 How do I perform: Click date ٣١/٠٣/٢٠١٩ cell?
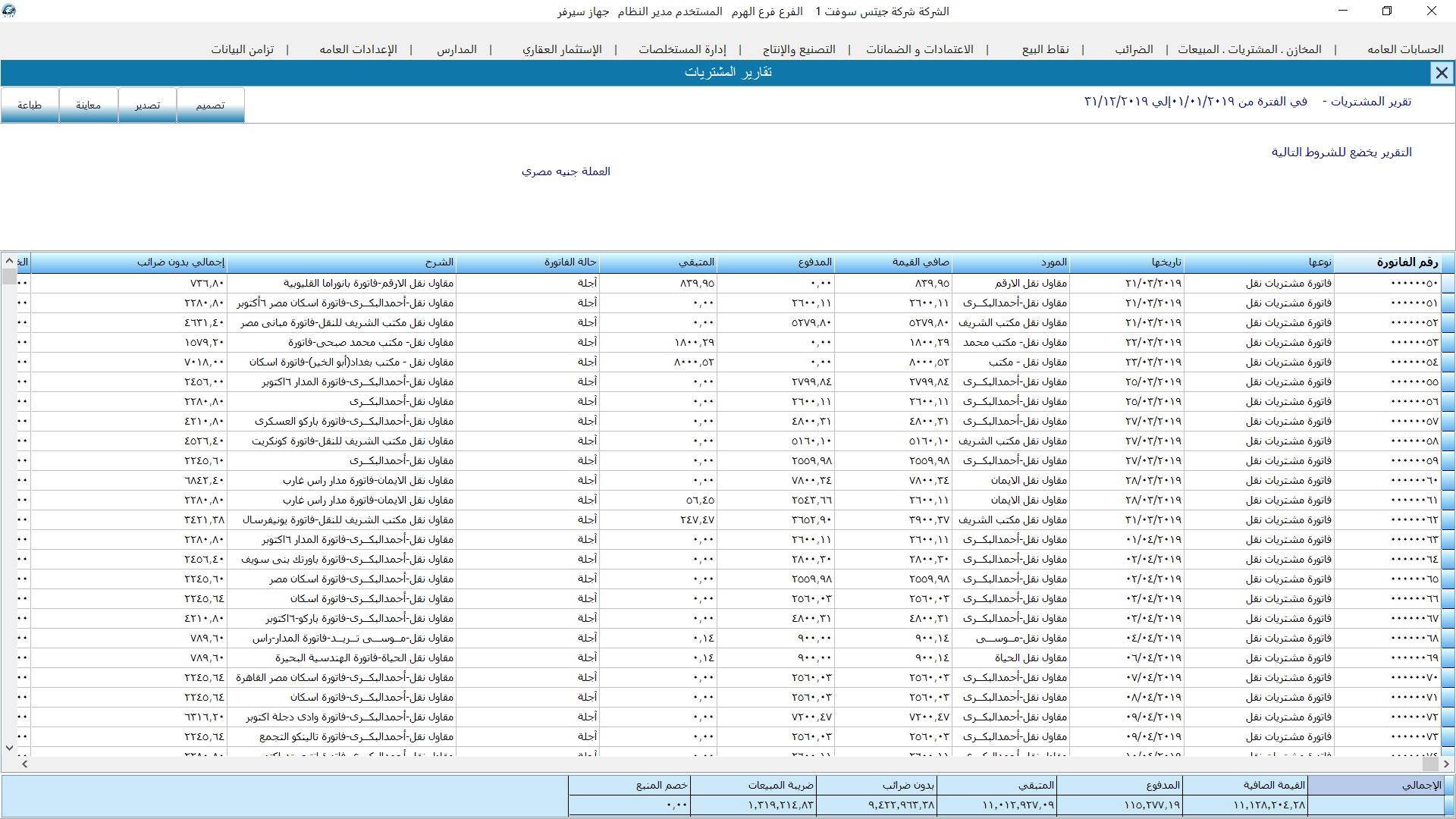pos(1127,519)
